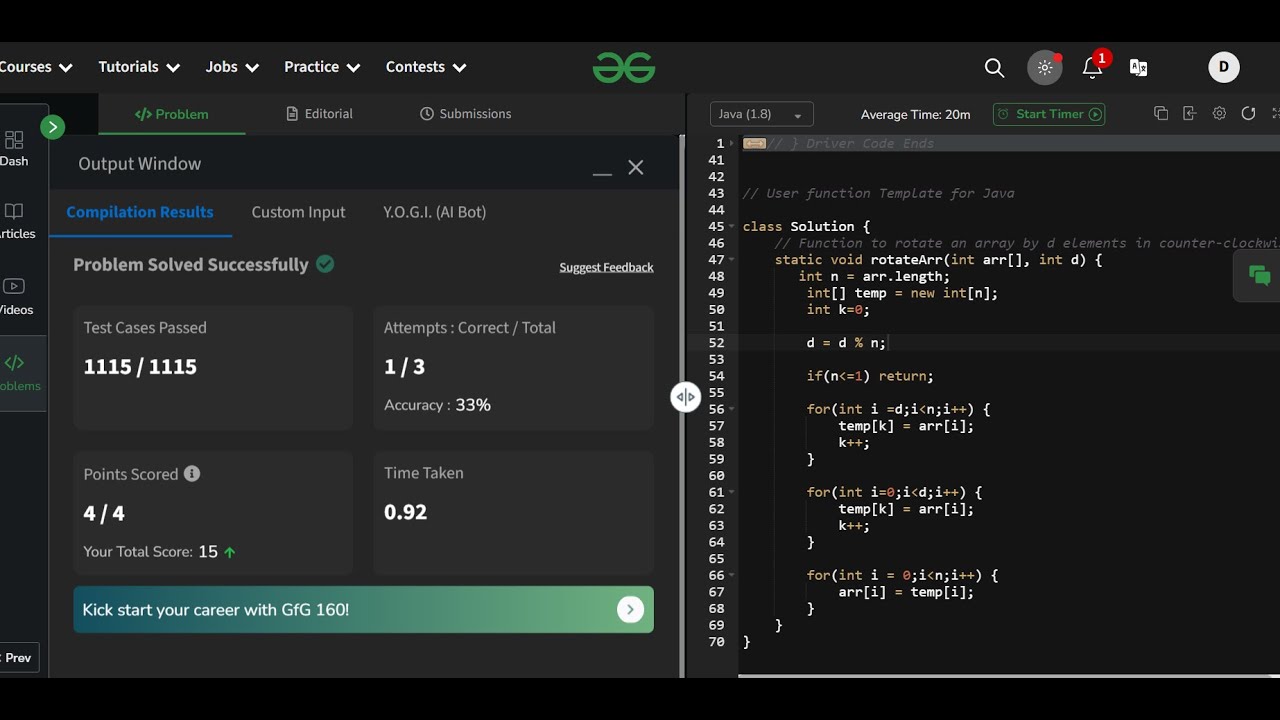1280x720 pixels.
Task: Click the Problem Solved Successfully heading
Action: [191, 265]
